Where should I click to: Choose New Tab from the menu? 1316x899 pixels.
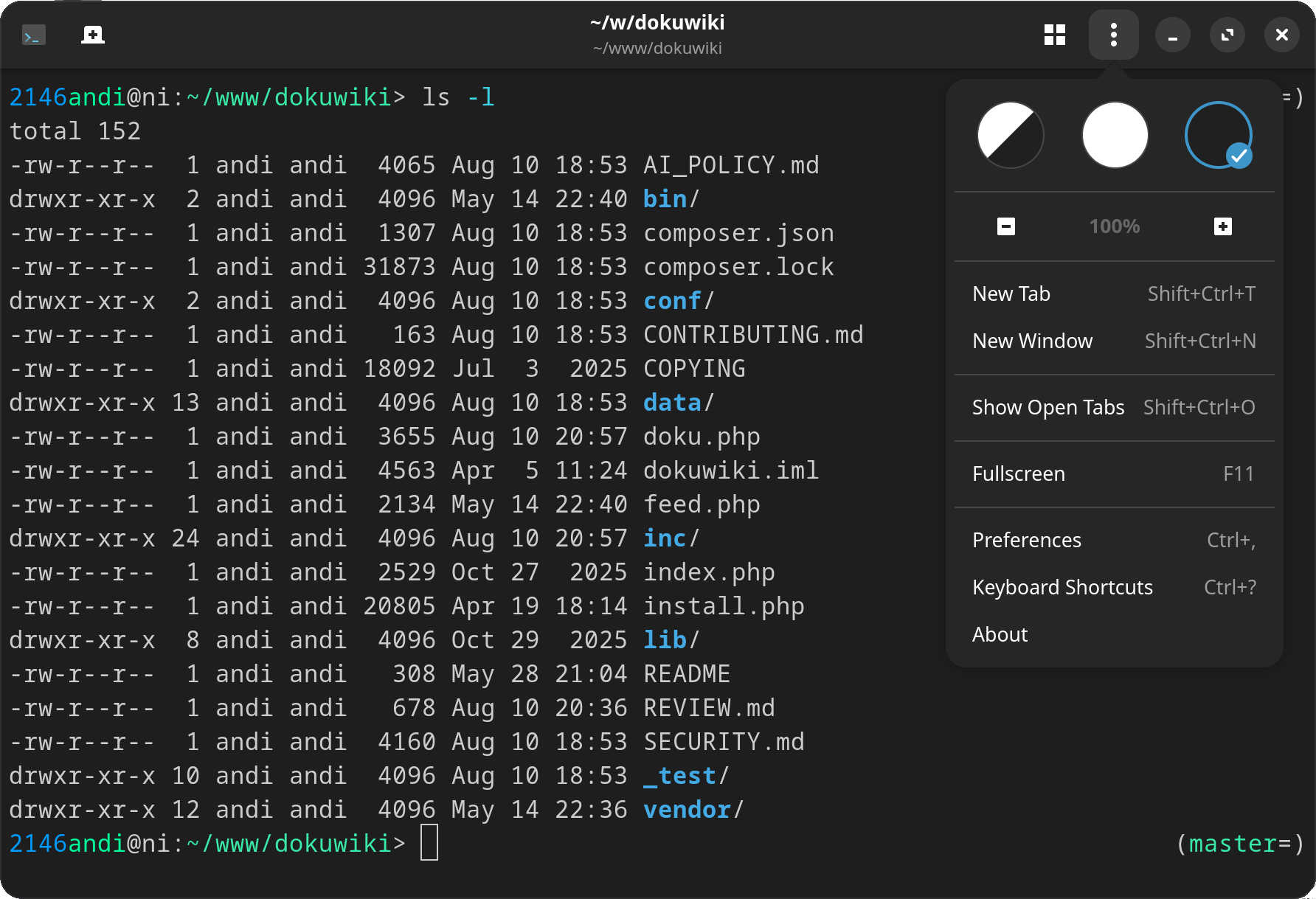pos(1115,294)
